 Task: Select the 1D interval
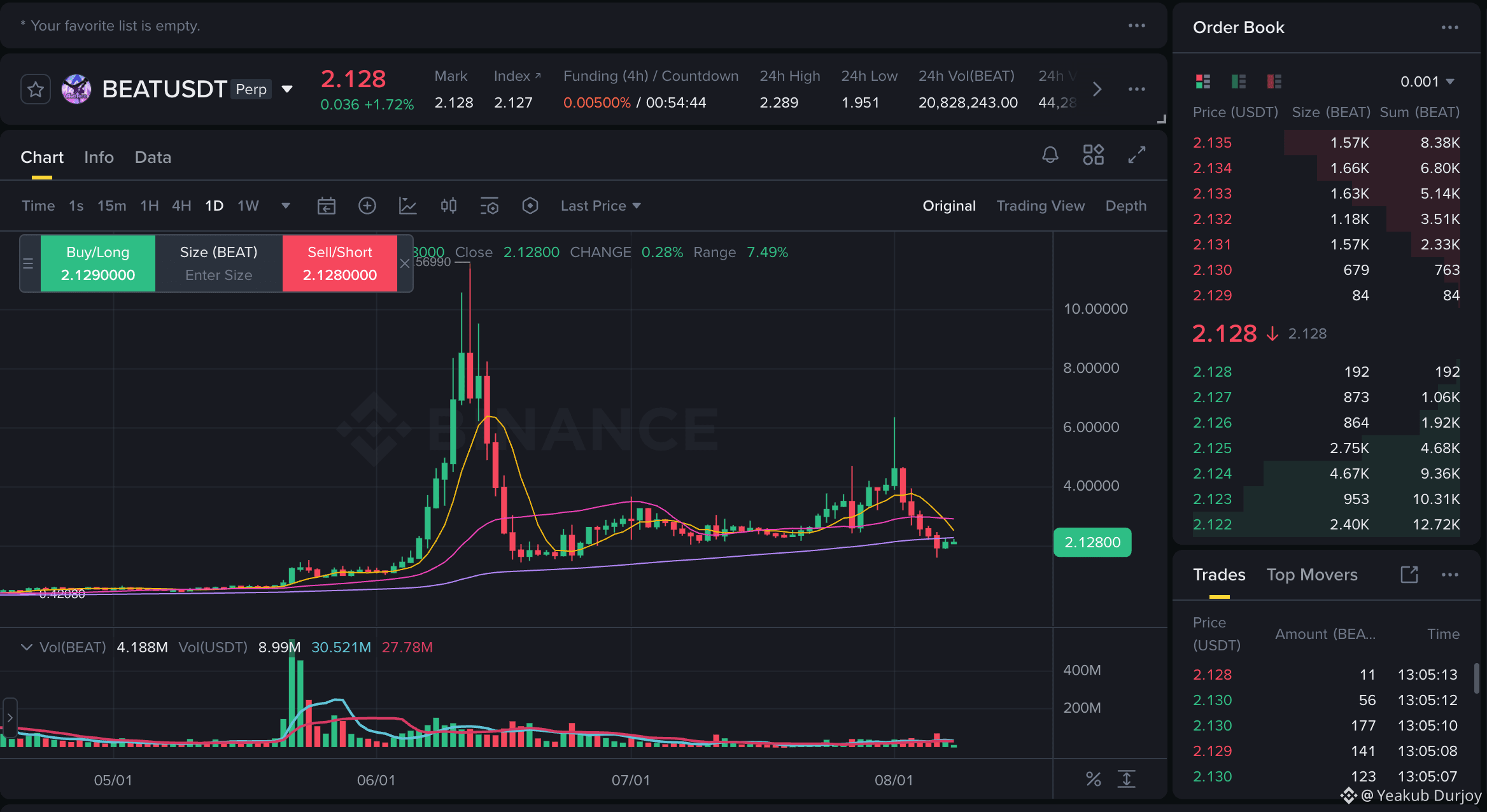click(215, 206)
